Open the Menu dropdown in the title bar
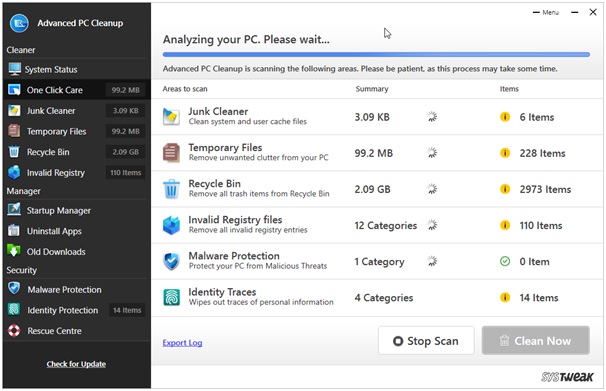Viewport: 606px width, 391px height. pyautogui.click(x=546, y=12)
